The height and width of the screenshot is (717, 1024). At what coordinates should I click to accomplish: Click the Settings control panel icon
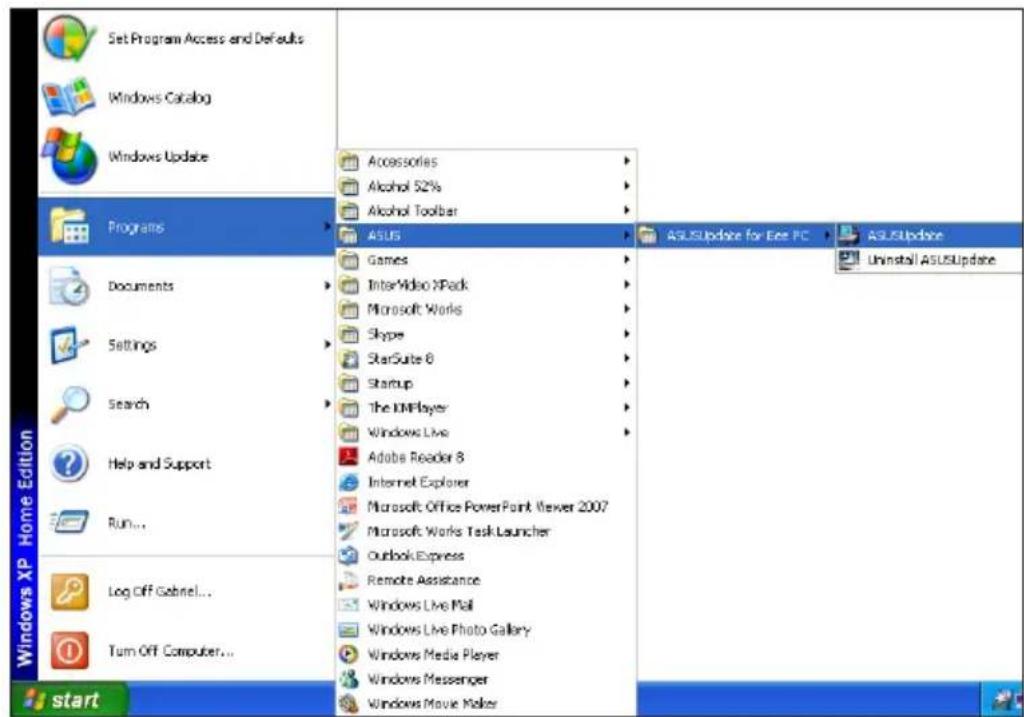pyautogui.click(x=69, y=345)
